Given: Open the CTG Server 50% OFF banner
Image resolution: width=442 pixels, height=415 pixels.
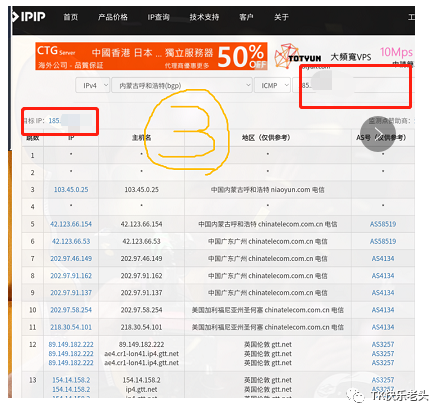Looking at the screenshot, I should pyautogui.click(x=151, y=56).
